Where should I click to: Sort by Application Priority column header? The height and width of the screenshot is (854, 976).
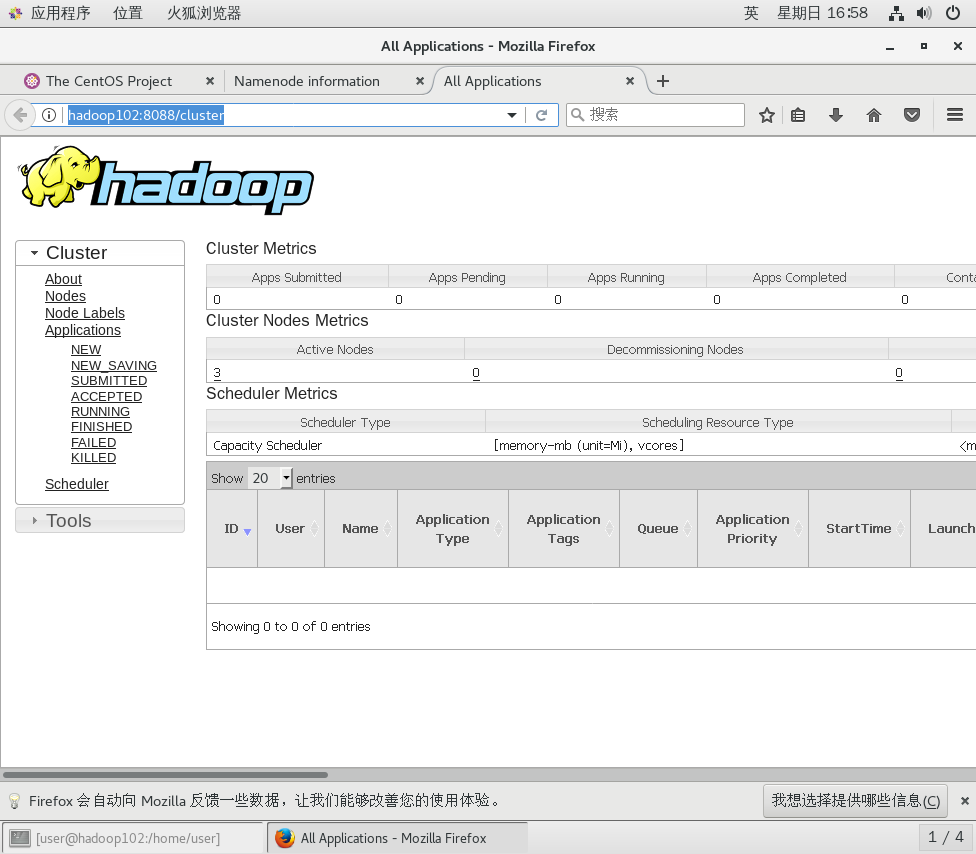pos(753,528)
